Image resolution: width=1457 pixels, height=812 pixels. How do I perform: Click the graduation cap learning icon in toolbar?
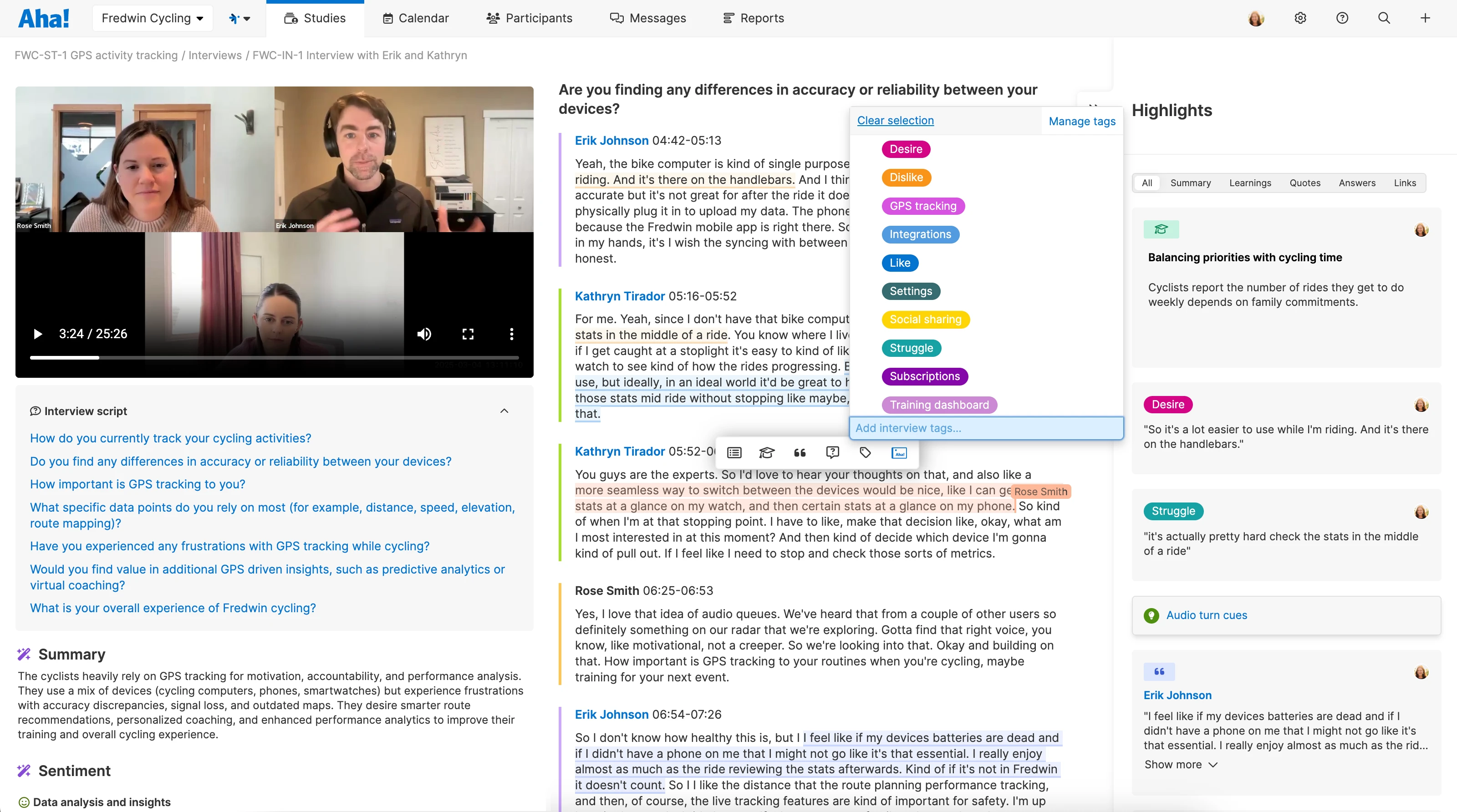[766, 452]
